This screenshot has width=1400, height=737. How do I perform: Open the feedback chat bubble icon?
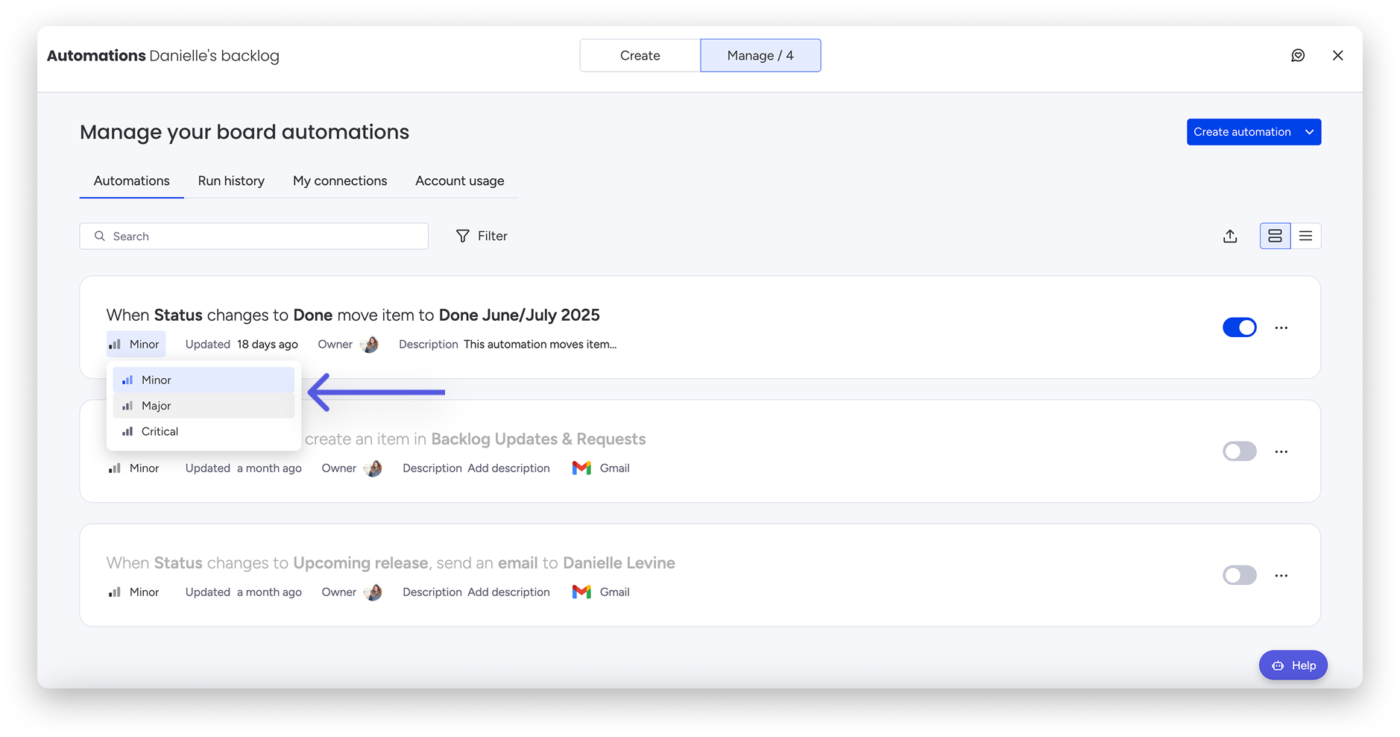coord(1298,56)
